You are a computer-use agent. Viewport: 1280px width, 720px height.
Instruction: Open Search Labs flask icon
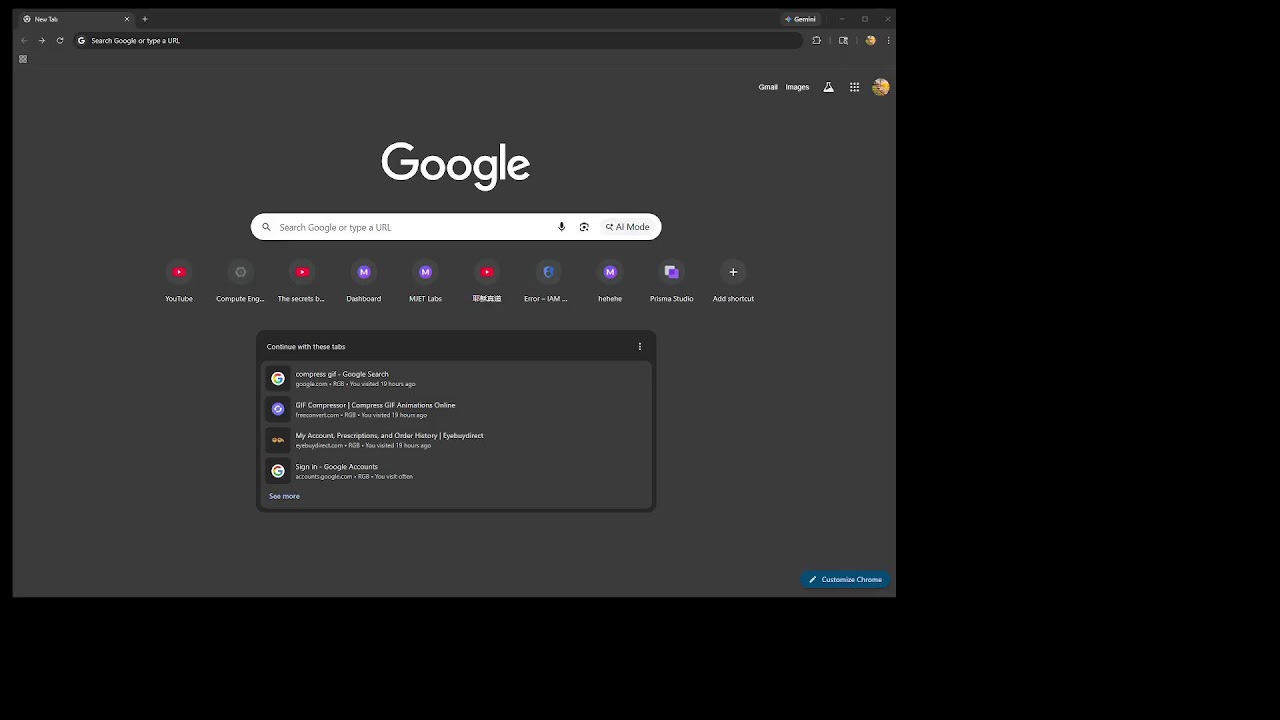[828, 87]
